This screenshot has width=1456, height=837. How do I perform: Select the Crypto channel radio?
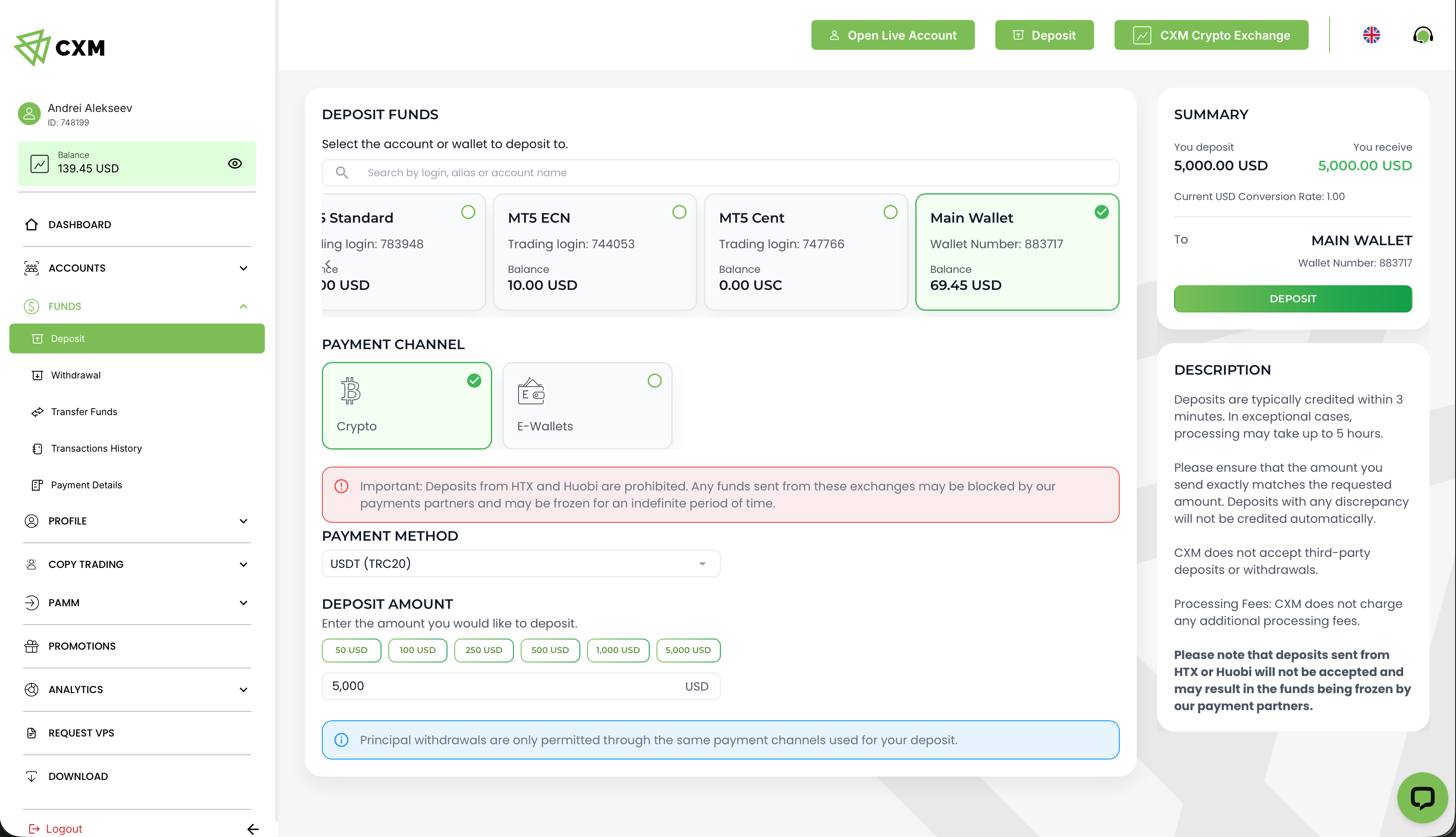pyautogui.click(x=474, y=381)
